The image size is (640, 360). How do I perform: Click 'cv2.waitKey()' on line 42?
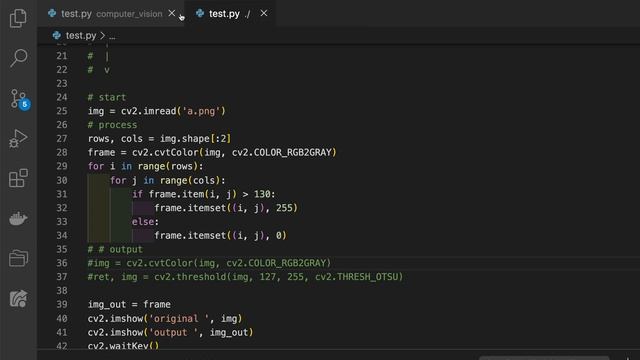point(123,345)
